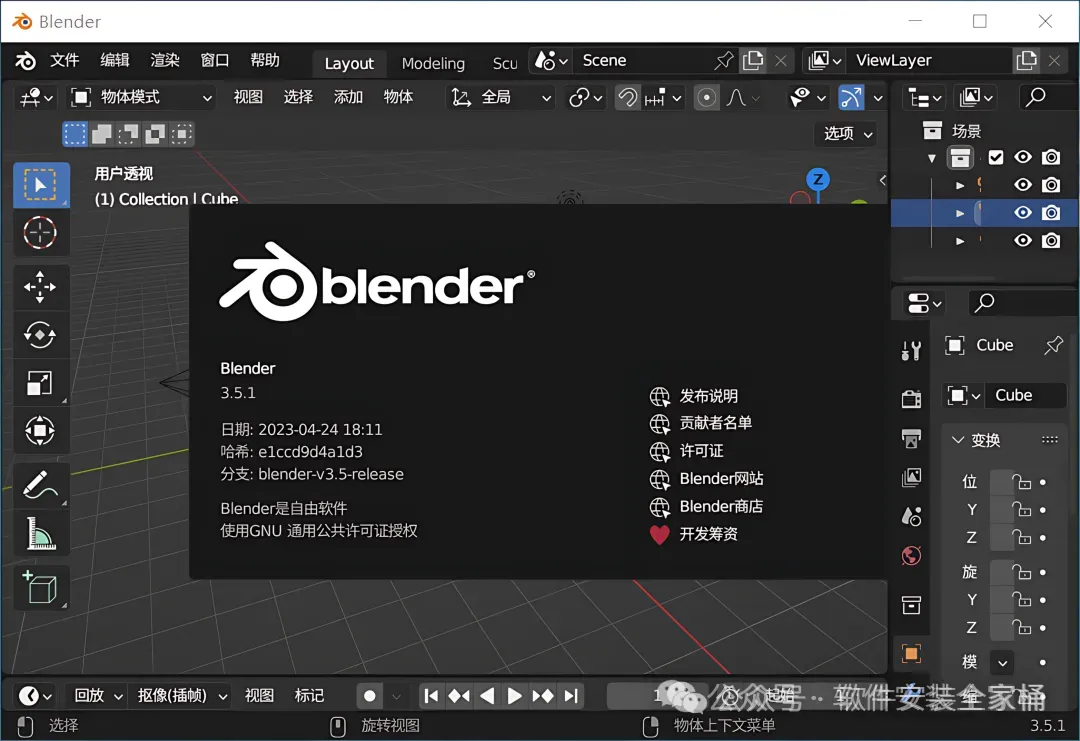Open the Scene properties tab icon
Image resolution: width=1080 pixels, height=741 pixels.
click(x=911, y=516)
